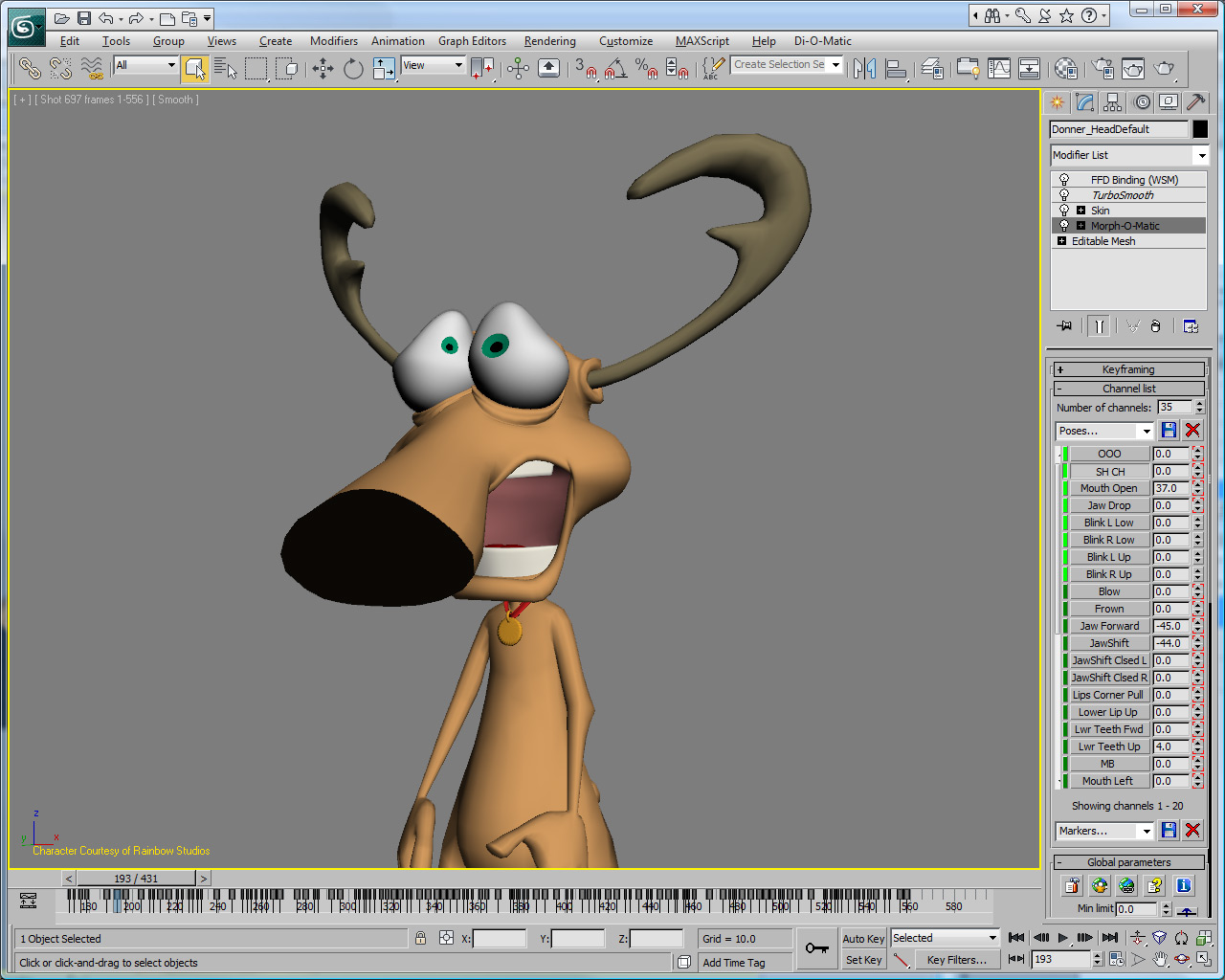Select the Select Object tool
The image size is (1225, 980).
194,68
